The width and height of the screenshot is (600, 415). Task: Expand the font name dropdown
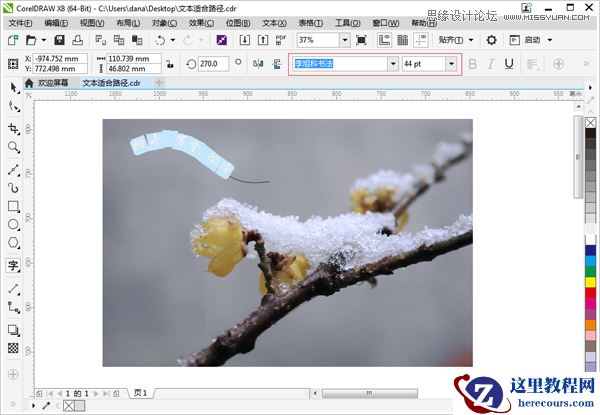tap(393, 64)
